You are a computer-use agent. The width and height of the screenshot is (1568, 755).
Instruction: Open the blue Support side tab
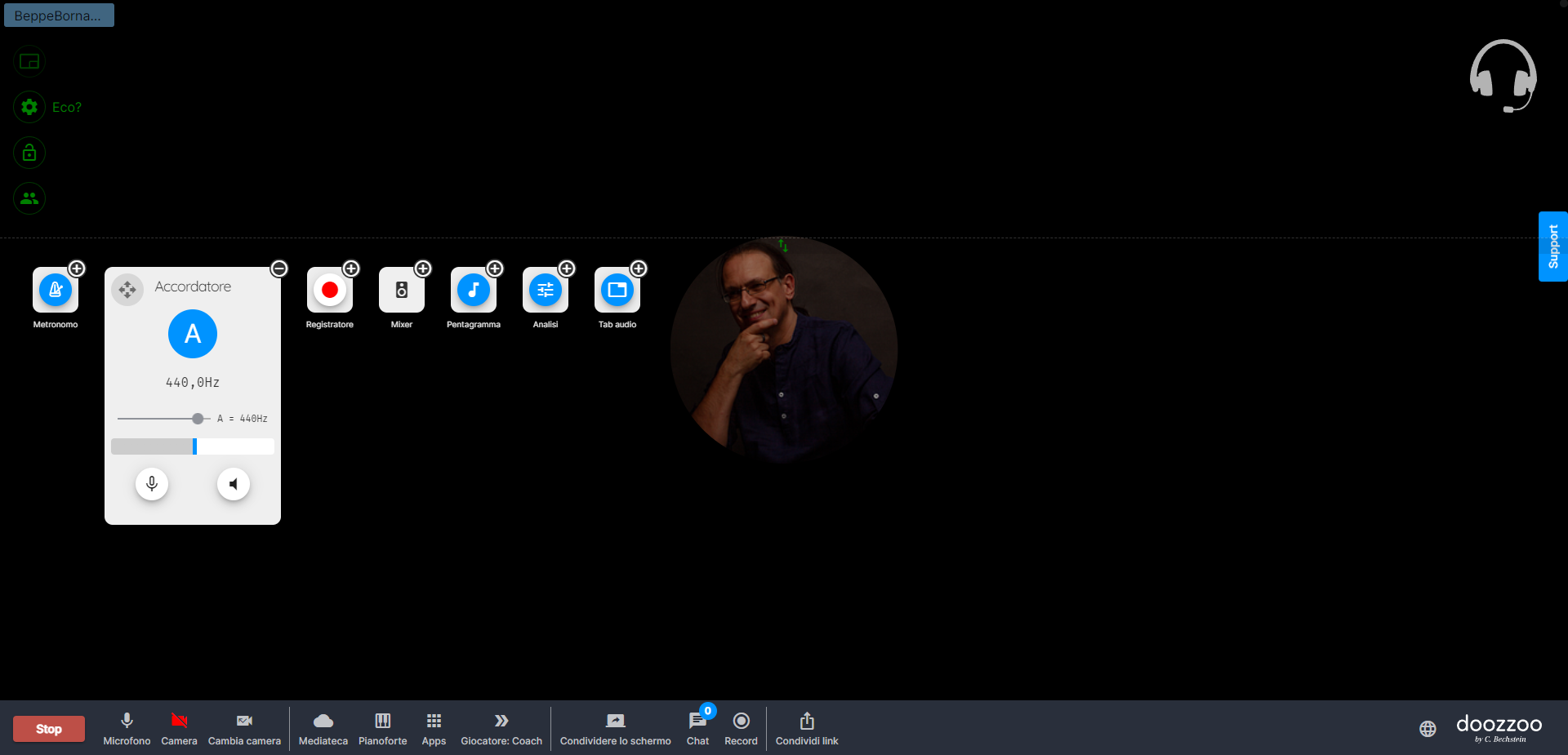[x=1552, y=246]
